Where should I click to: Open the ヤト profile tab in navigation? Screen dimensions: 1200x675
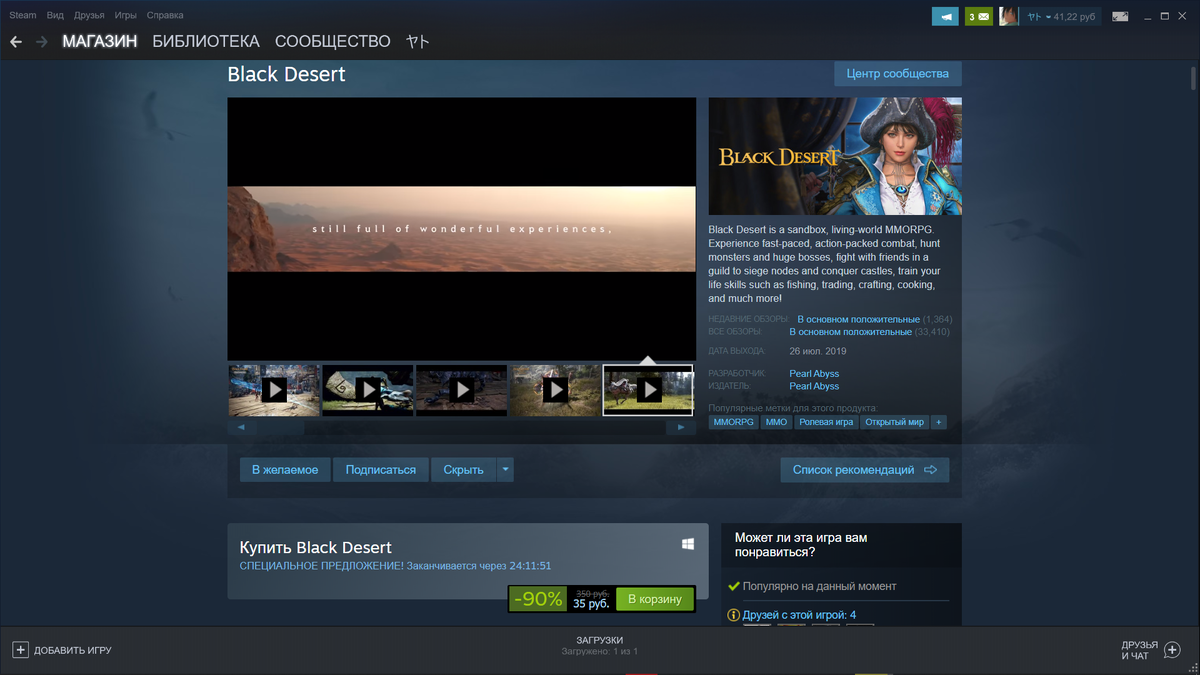418,42
